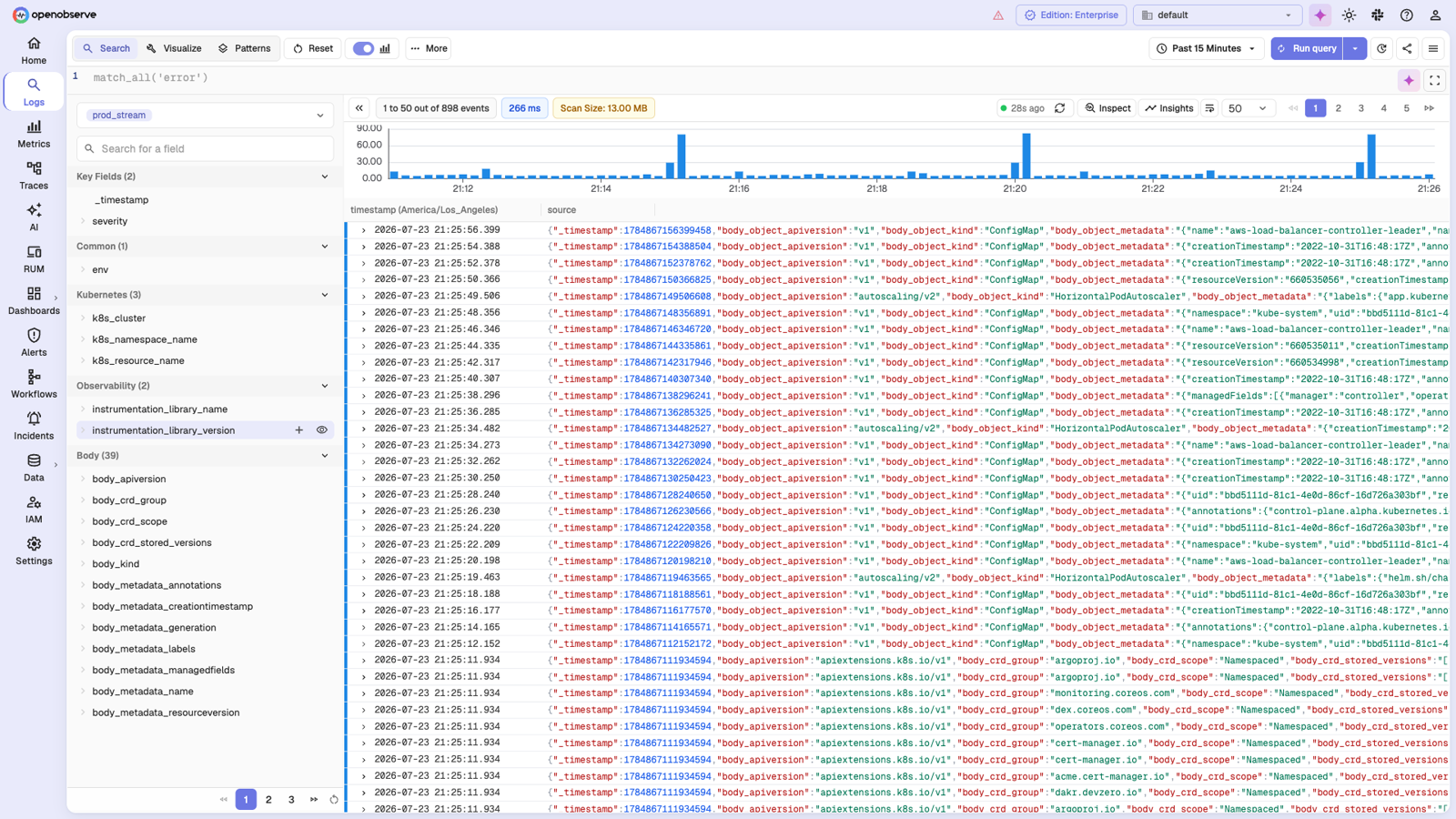Open Slack community icon in header
Viewport: 1456px width, 819px height.
click(x=1378, y=15)
